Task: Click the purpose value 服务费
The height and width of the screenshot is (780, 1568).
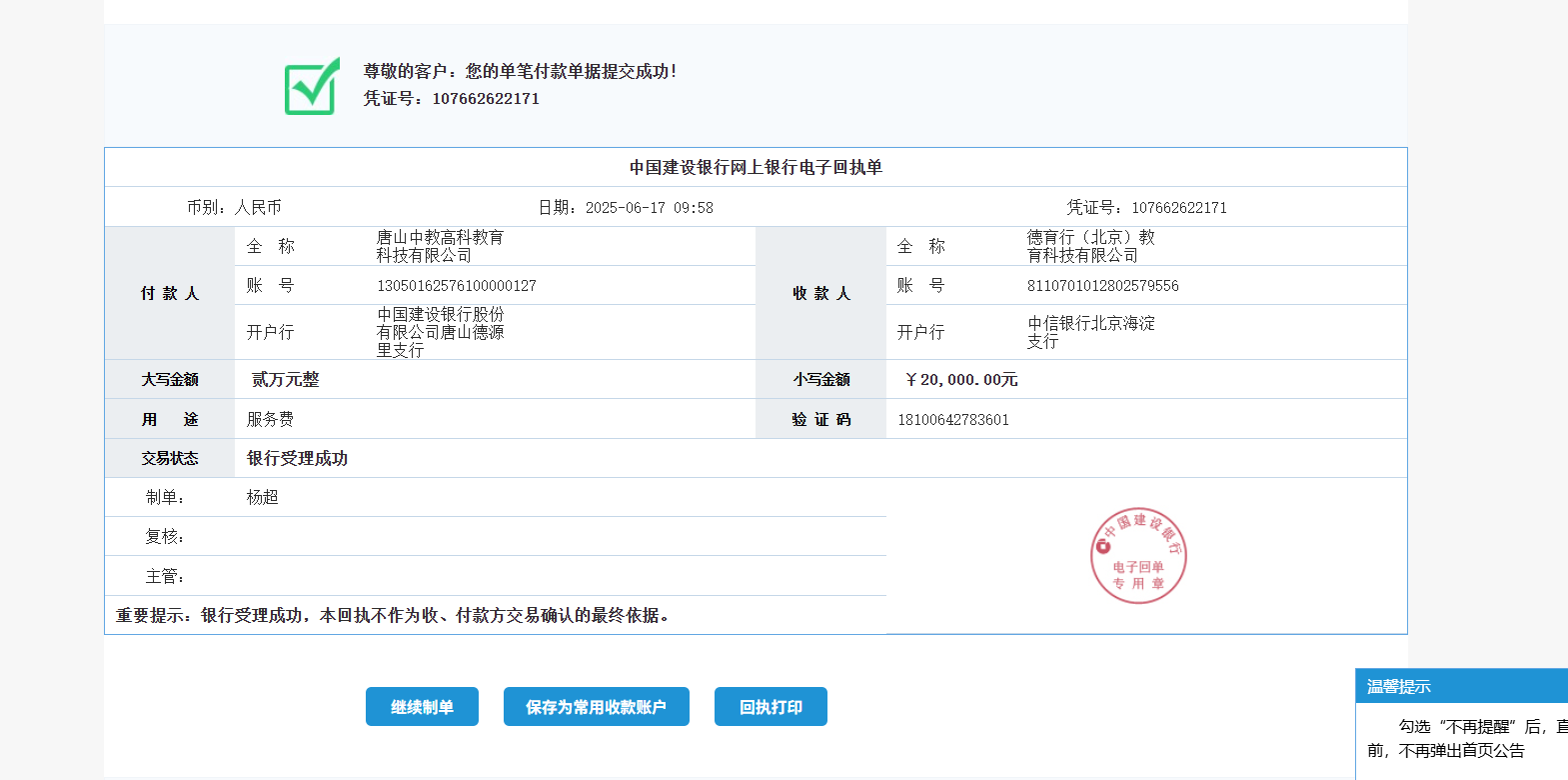Action: (x=270, y=419)
